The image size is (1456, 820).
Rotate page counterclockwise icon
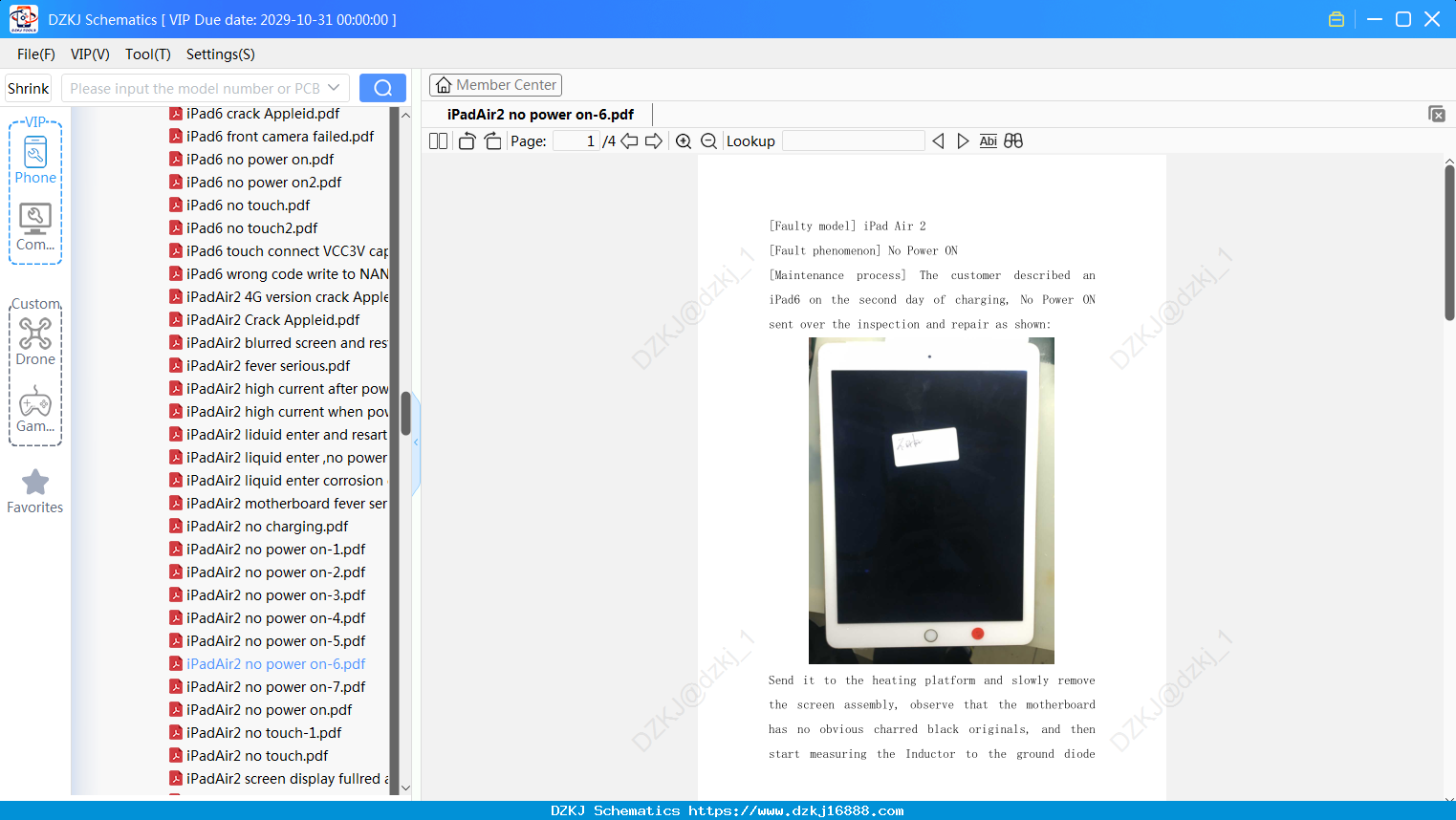coord(467,140)
